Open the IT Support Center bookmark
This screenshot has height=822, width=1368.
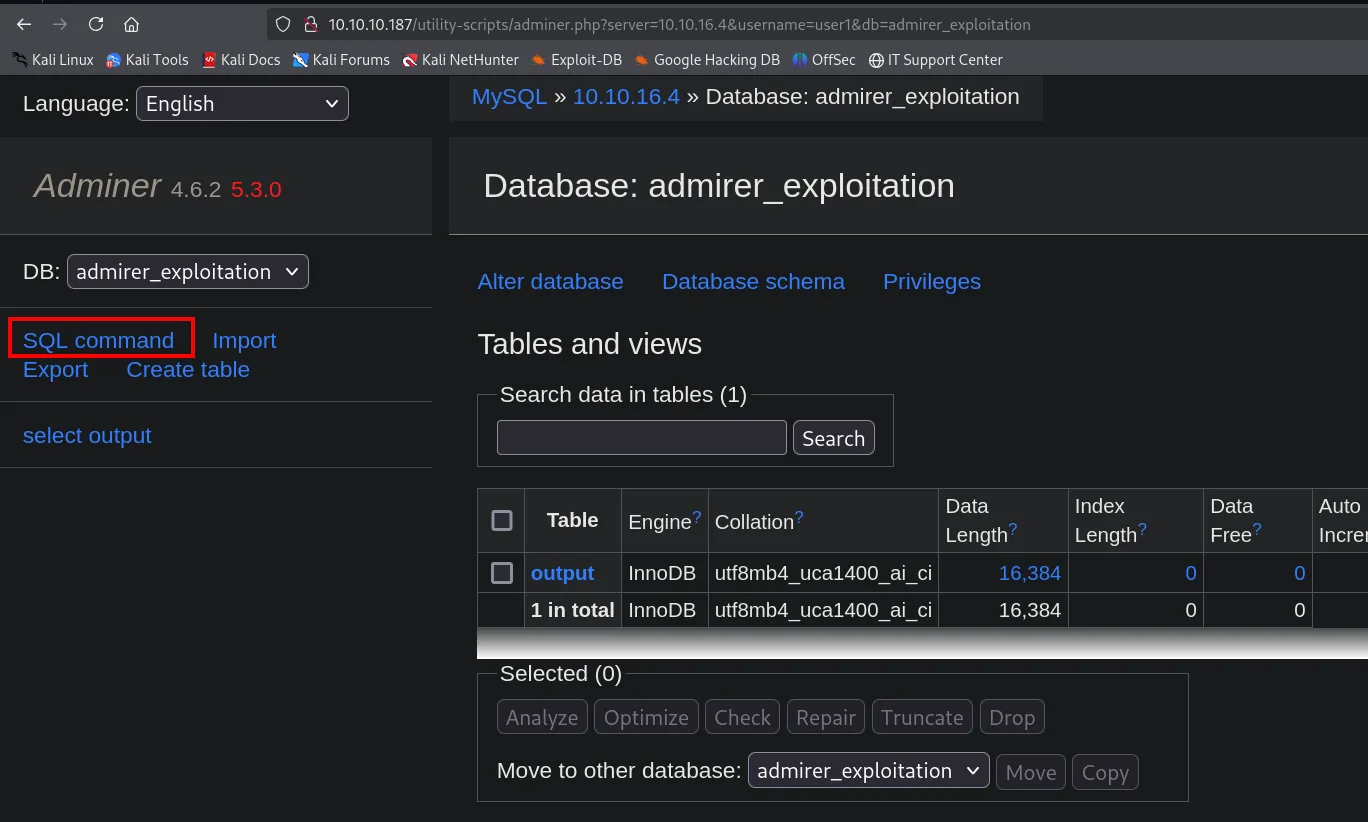pos(936,60)
